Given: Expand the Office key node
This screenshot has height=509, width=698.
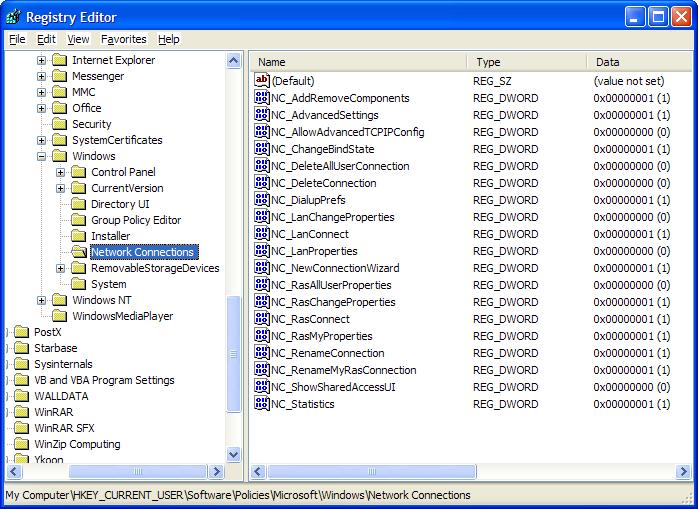Looking at the screenshot, I should (41, 108).
